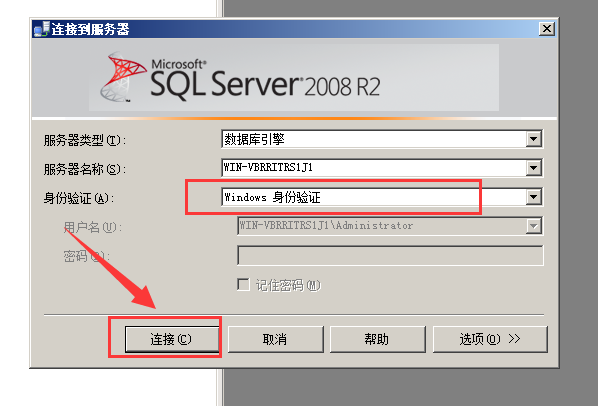Viewport: 598px width, 406px height.
Task: Click the 用户名 Administrator field
Action: pyautogui.click(x=381, y=226)
